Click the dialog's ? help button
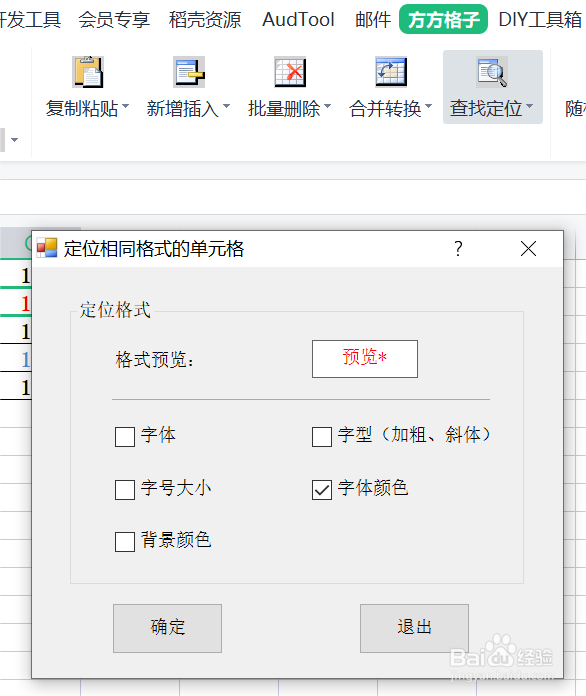Viewport: 586px width, 696px height. [459, 249]
